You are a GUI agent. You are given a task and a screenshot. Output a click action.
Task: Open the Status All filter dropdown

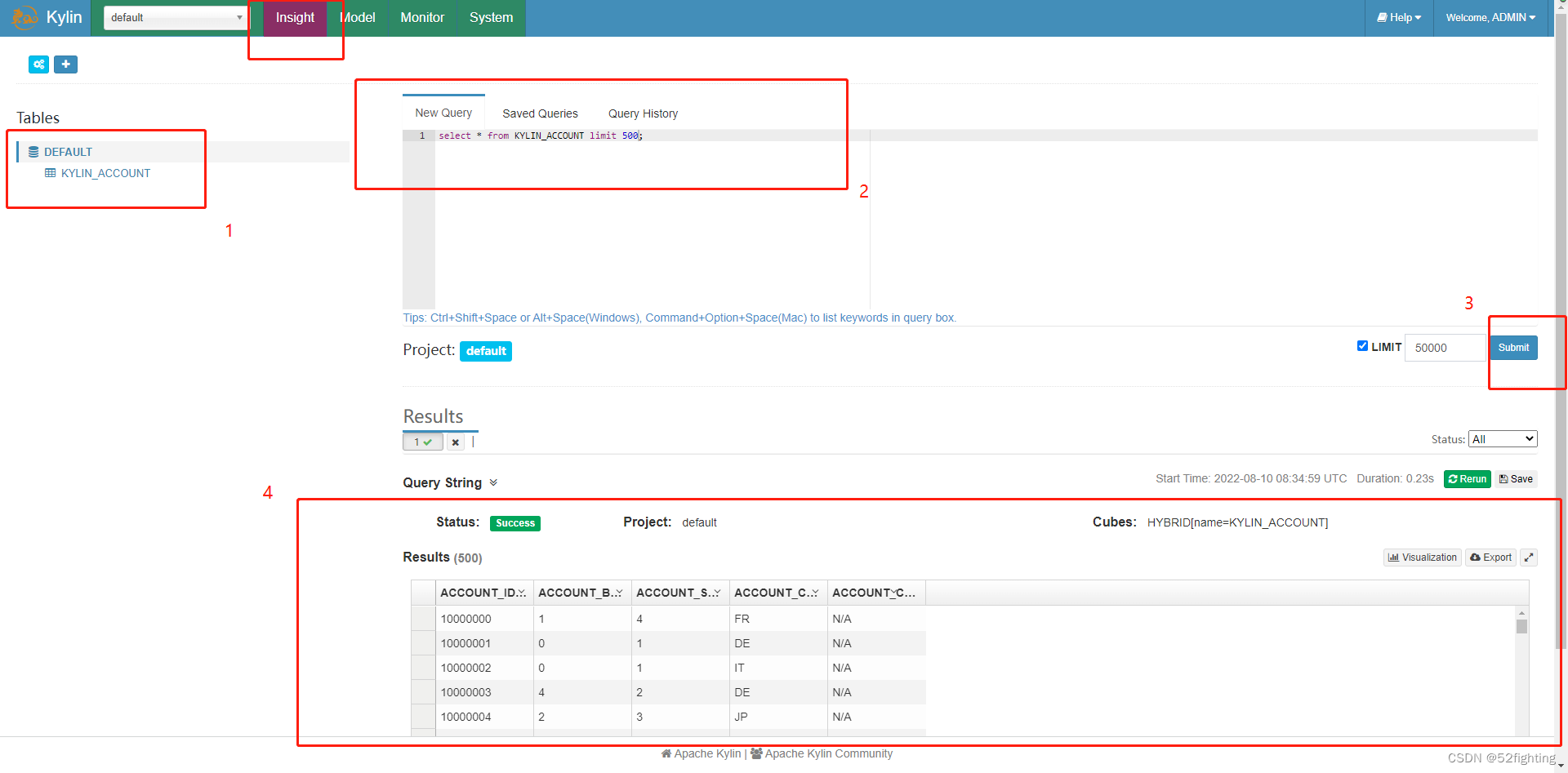1503,439
